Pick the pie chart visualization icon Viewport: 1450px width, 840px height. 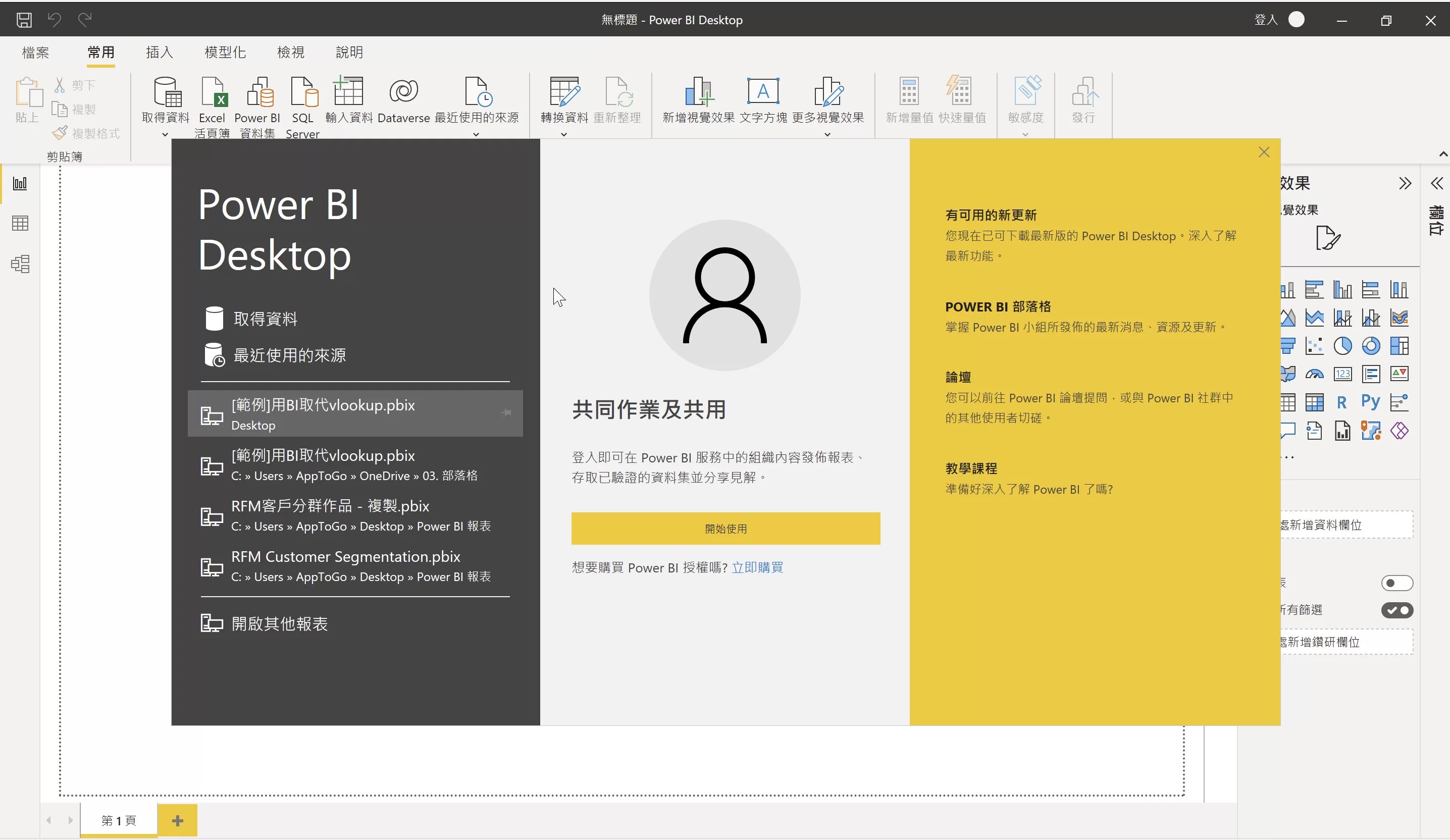pyautogui.click(x=1342, y=346)
